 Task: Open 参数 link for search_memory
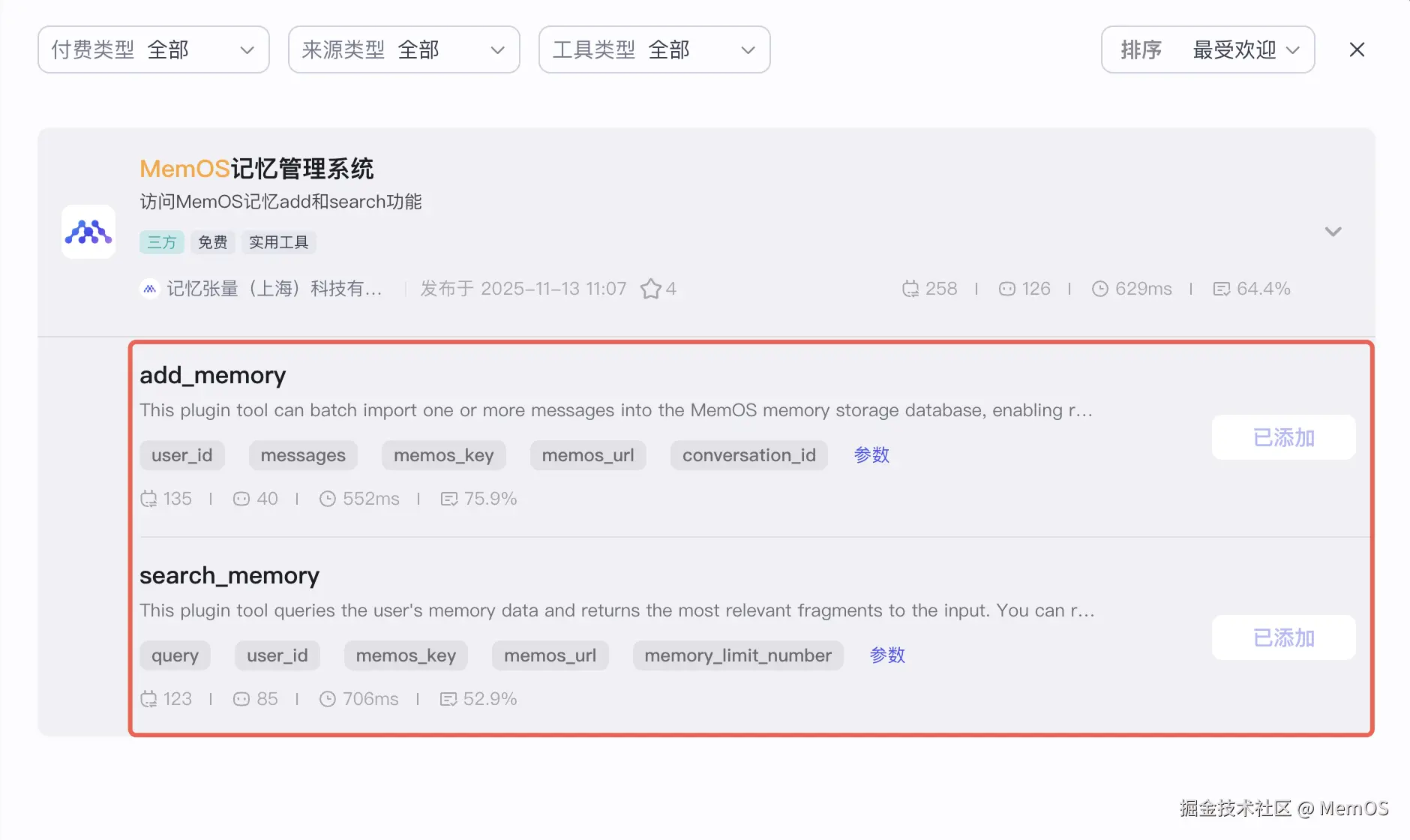887,655
